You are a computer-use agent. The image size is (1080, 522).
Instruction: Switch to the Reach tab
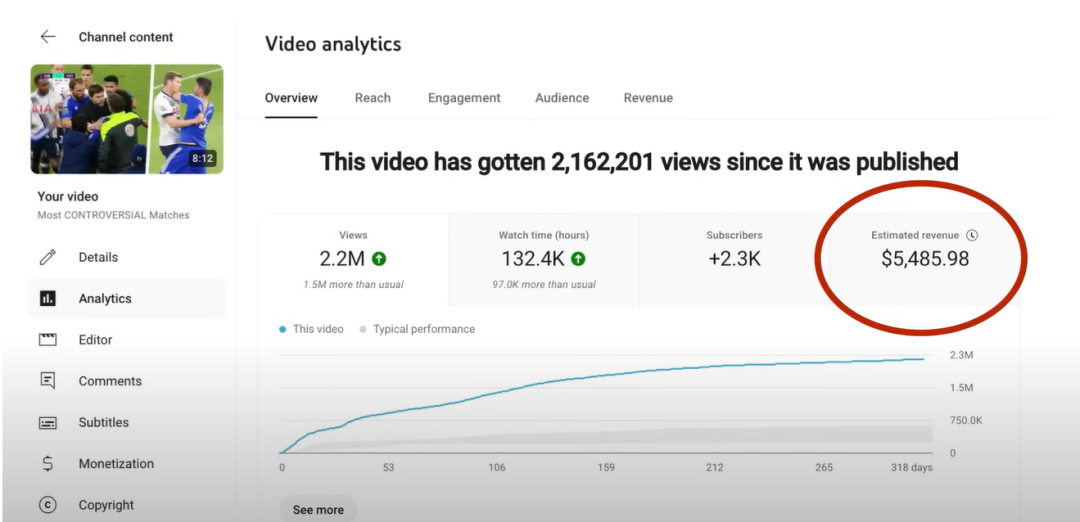372,98
